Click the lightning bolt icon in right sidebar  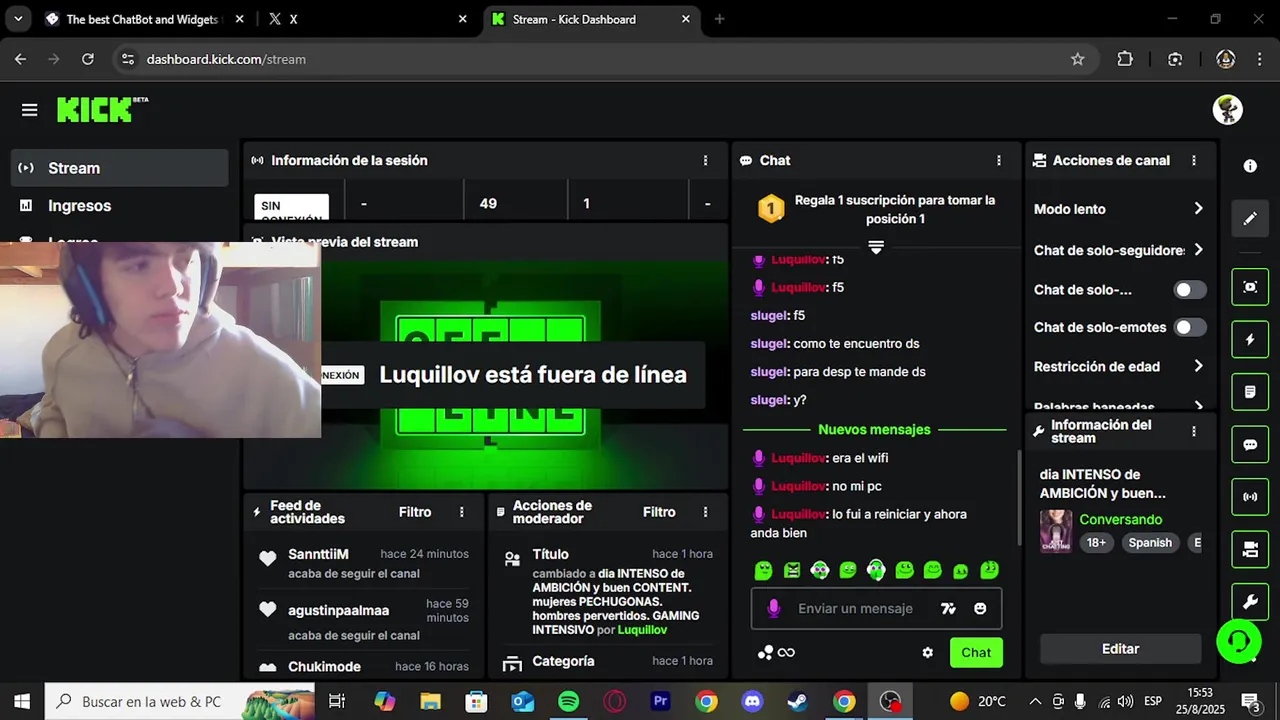[1250, 340]
